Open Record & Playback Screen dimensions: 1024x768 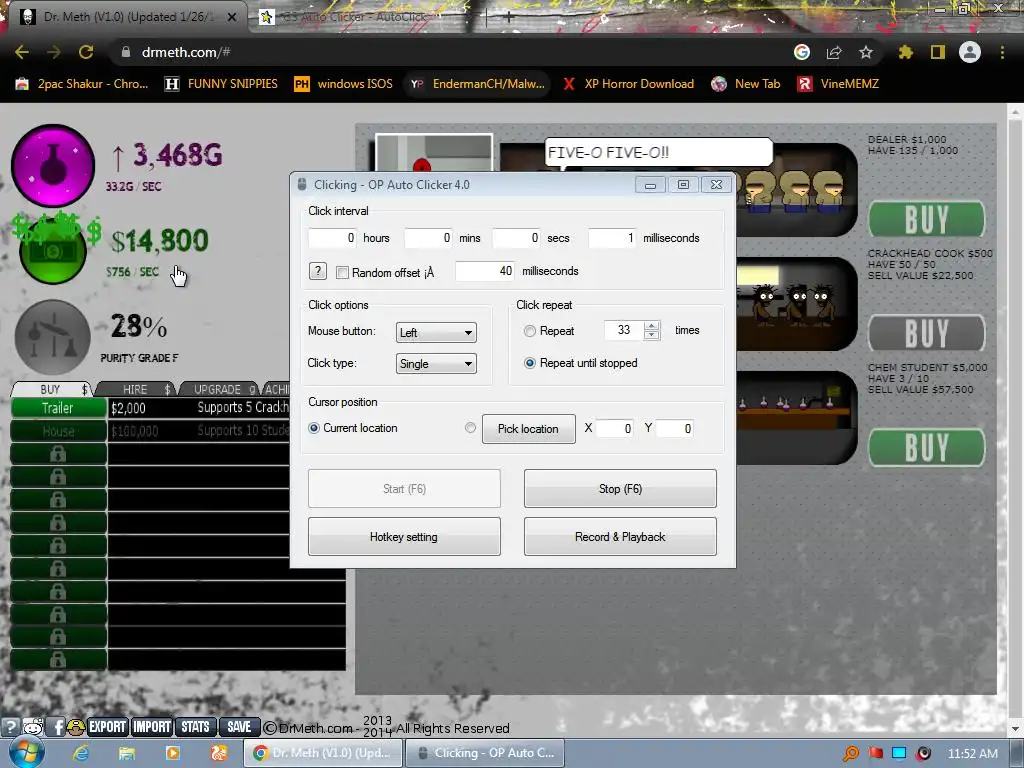coord(620,537)
